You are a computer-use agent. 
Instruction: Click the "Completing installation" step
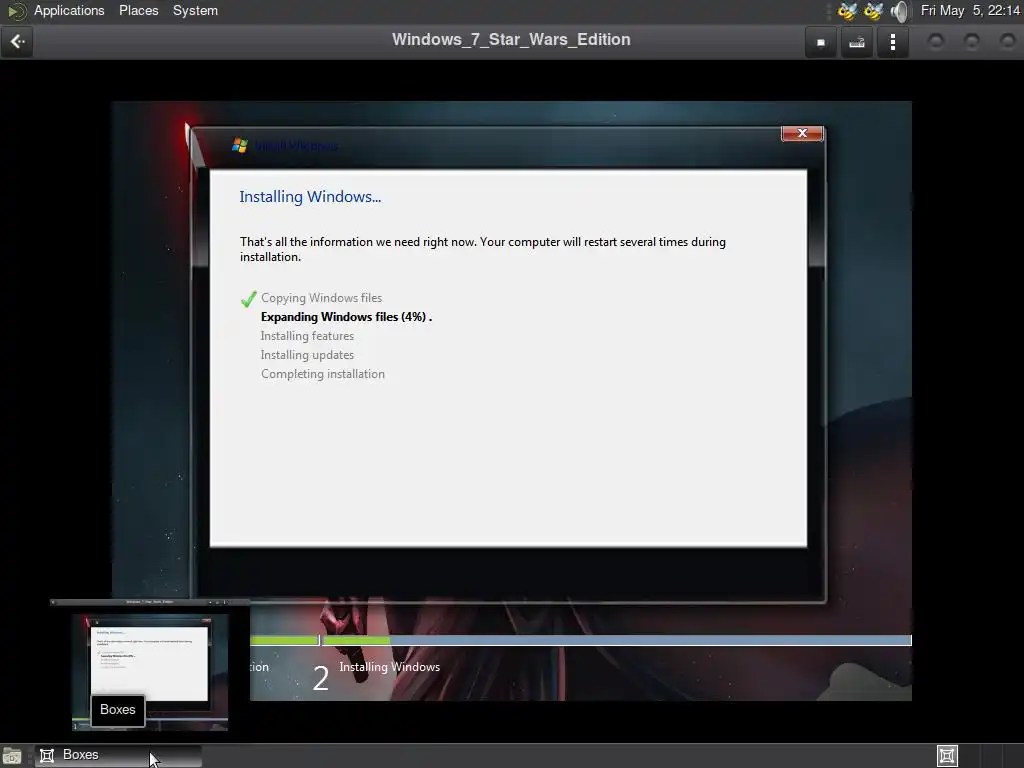323,374
